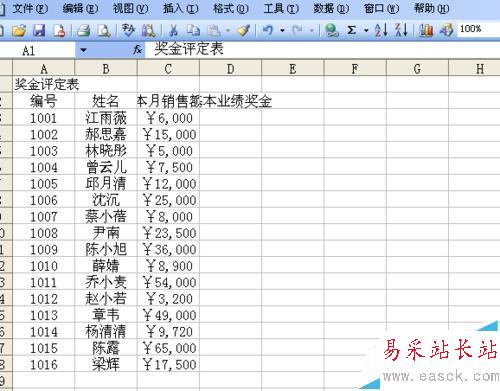Open the 窗口(W) menu
Screen dimensions: 500x391
point(381,8)
